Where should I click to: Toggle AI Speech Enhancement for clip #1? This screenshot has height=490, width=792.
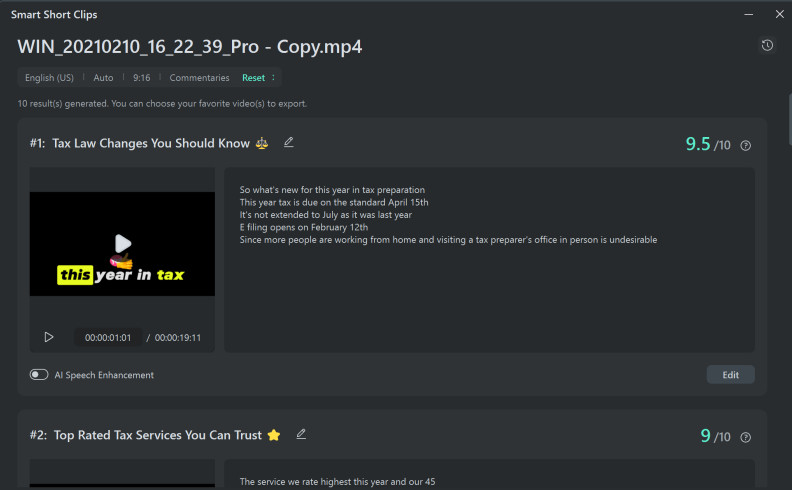[x=39, y=374]
